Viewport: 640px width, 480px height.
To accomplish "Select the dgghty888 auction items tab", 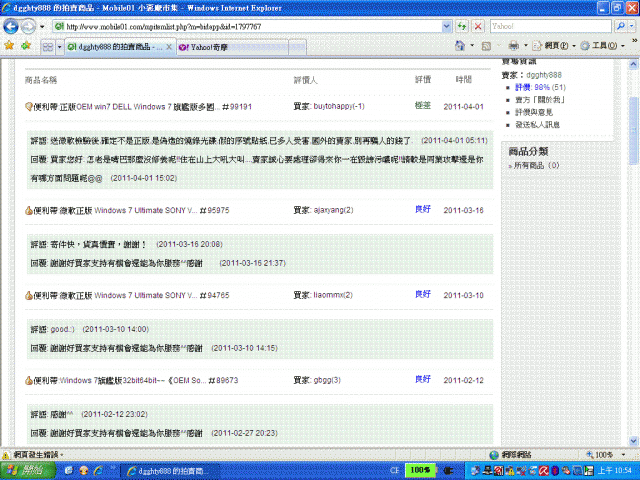I will coord(114,47).
